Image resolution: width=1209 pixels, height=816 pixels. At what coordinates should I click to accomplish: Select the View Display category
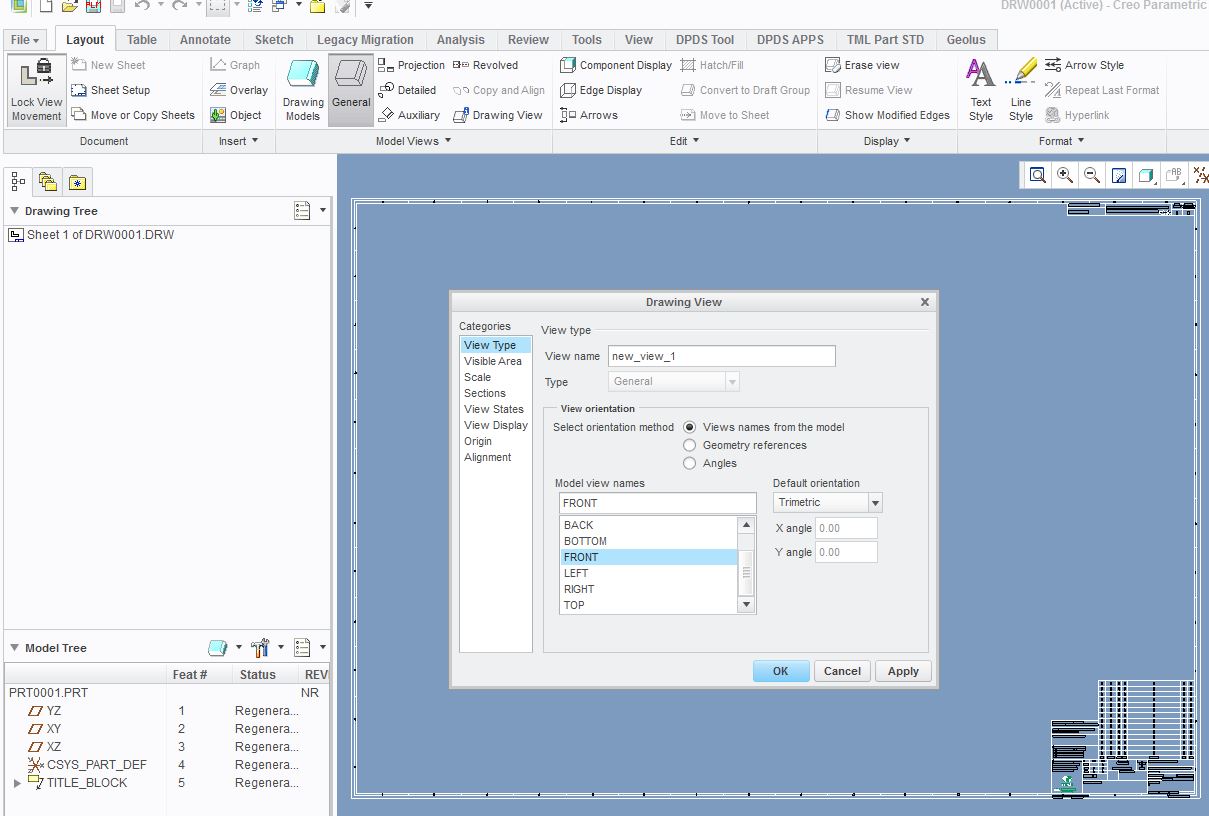point(496,425)
